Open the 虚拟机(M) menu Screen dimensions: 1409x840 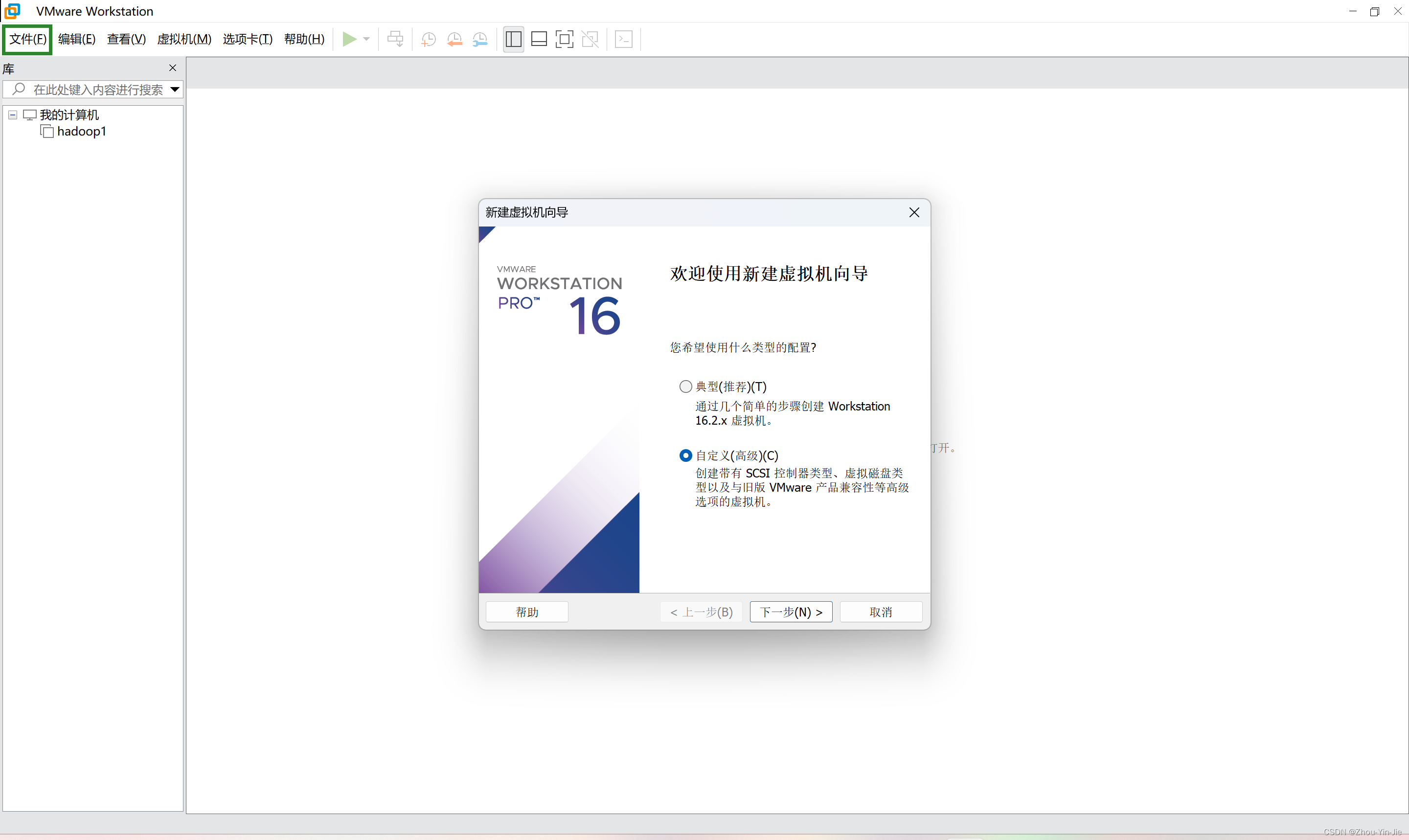pyautogui.click(x=184, y=39)
